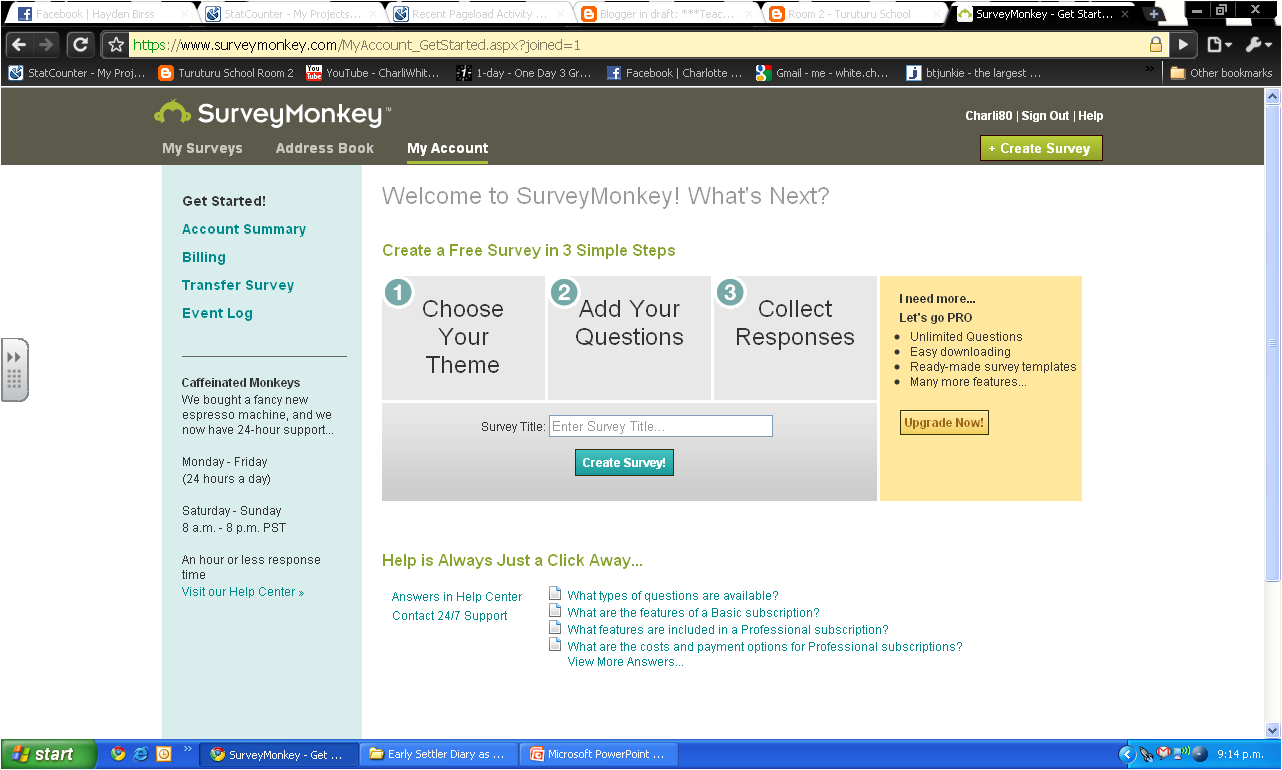Open the browser page menu icon

click(1219, 45)
